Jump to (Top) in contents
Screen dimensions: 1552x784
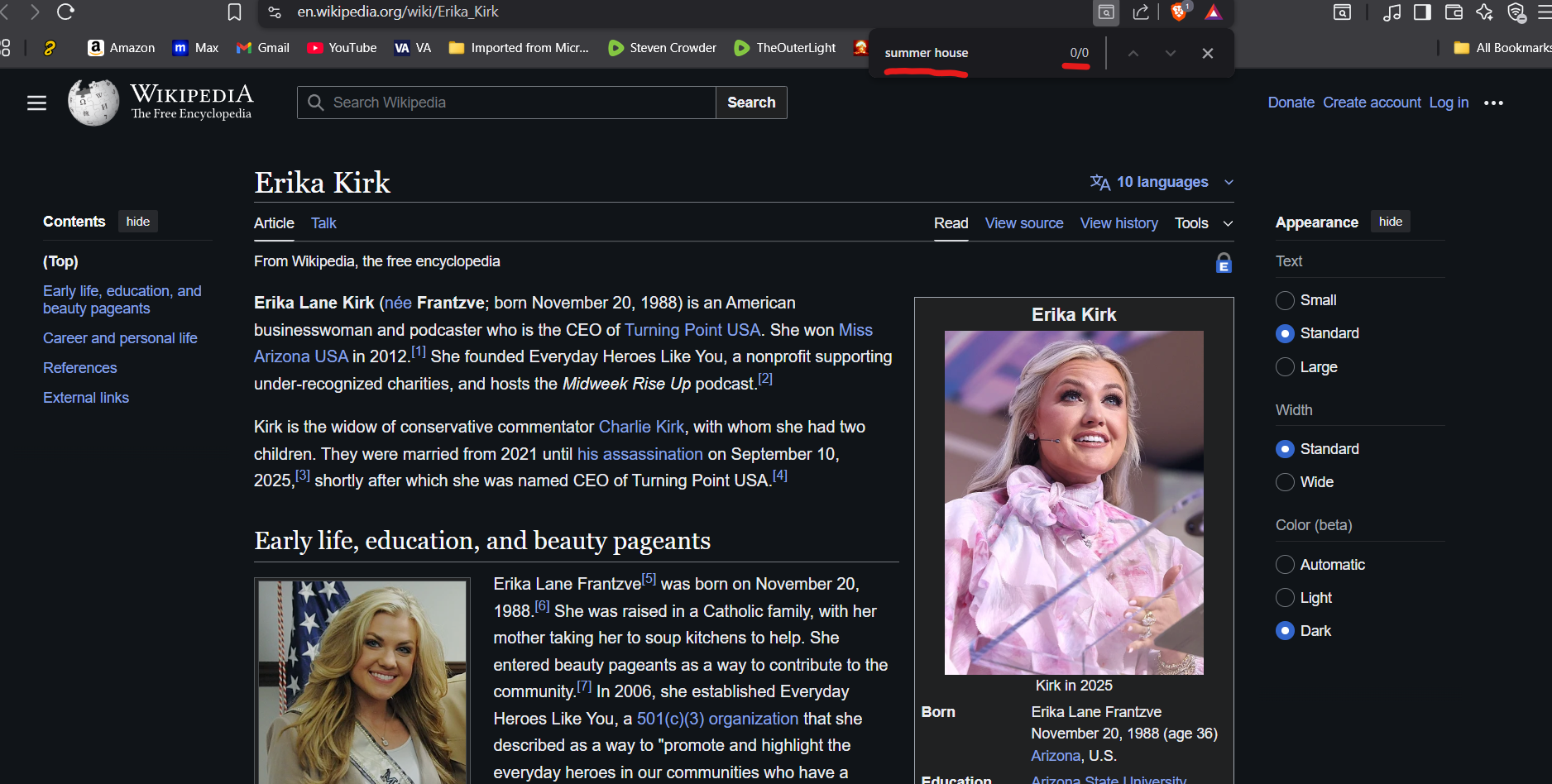[x=60, y=261]
